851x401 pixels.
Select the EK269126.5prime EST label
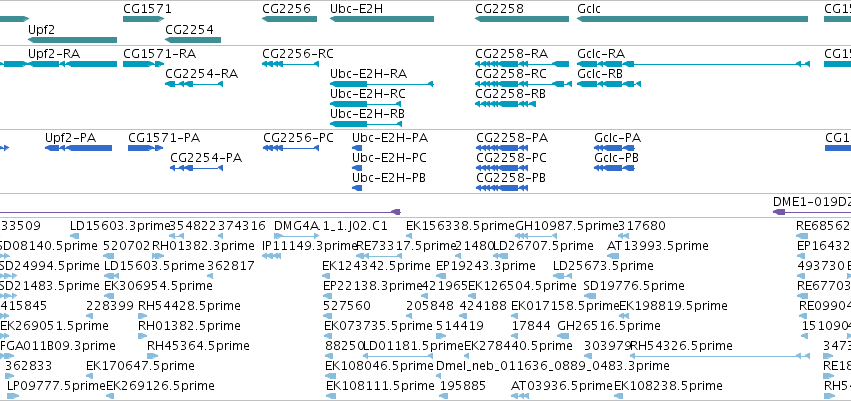[x=160, y=386]
